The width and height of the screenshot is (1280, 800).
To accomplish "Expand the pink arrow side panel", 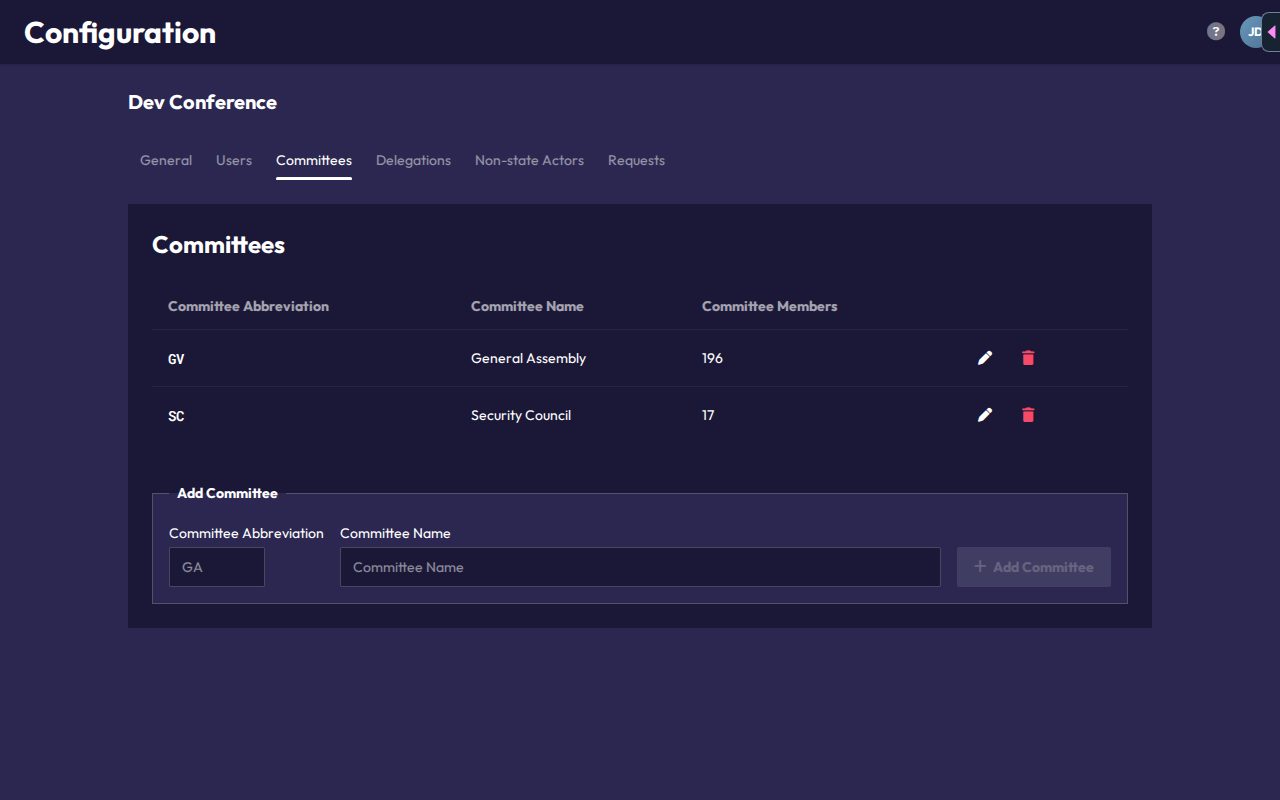I will [x=1271, y=32].
